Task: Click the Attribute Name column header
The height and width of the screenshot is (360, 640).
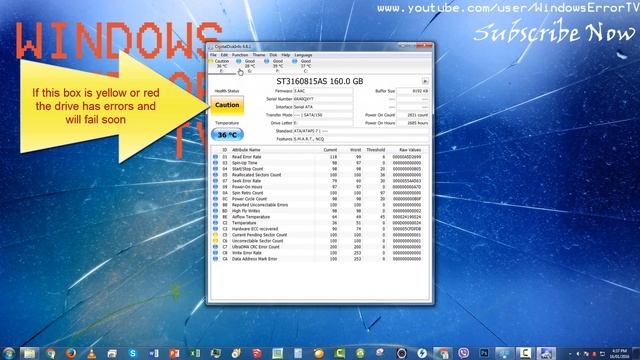Action: [246, 150]
